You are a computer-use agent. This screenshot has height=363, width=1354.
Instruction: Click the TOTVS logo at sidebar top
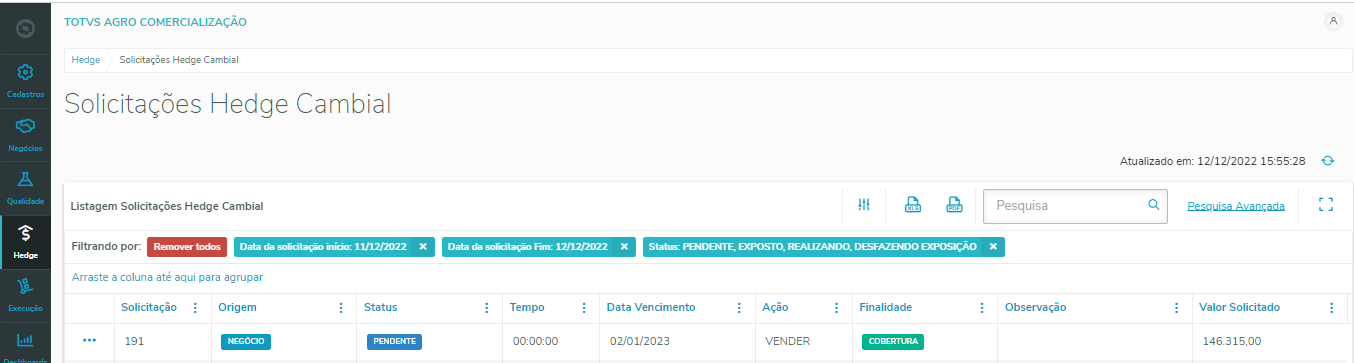pyautogui.click(x=26, y=27)
